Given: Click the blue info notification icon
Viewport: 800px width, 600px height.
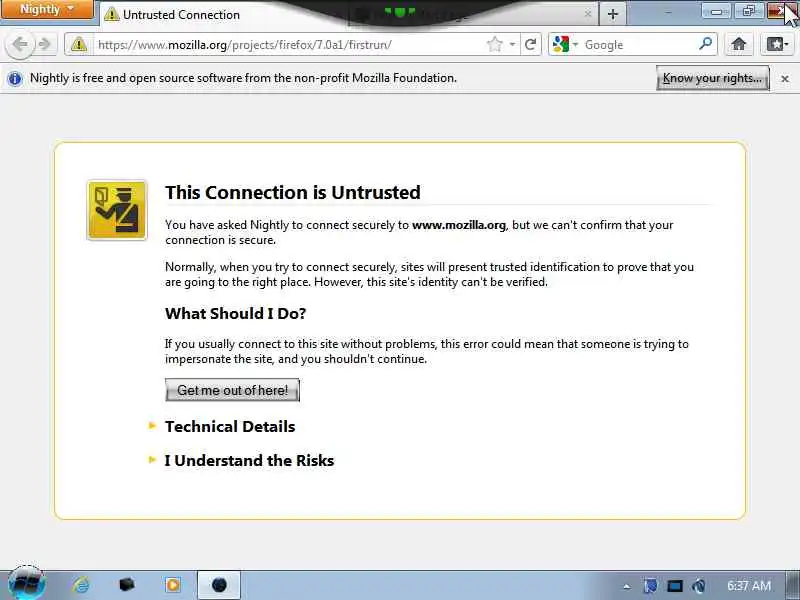Looking at the screenshot, I should [x=15, y=79].
